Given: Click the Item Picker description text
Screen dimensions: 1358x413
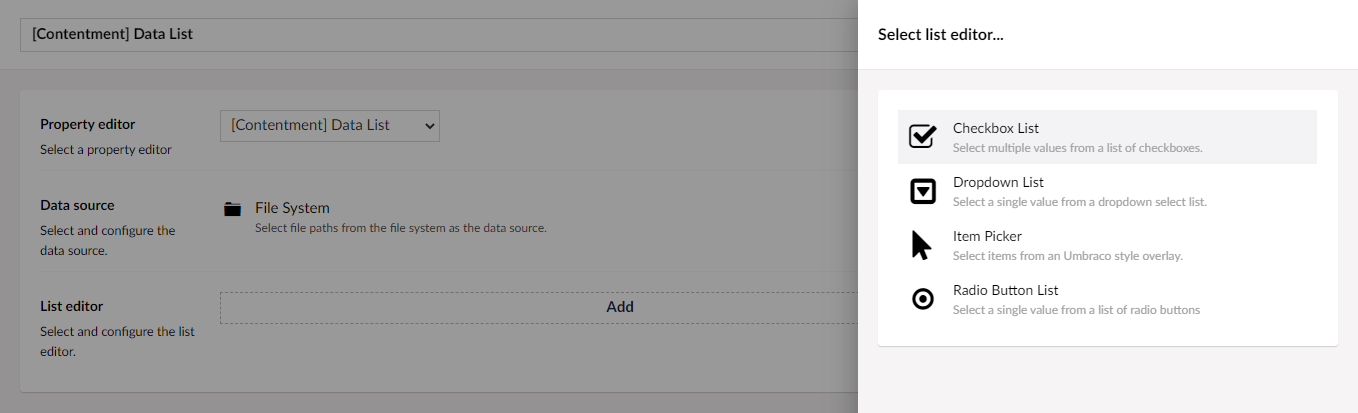Looking at the screenshot, I should pyautogui.click(x=1067, y=255).
